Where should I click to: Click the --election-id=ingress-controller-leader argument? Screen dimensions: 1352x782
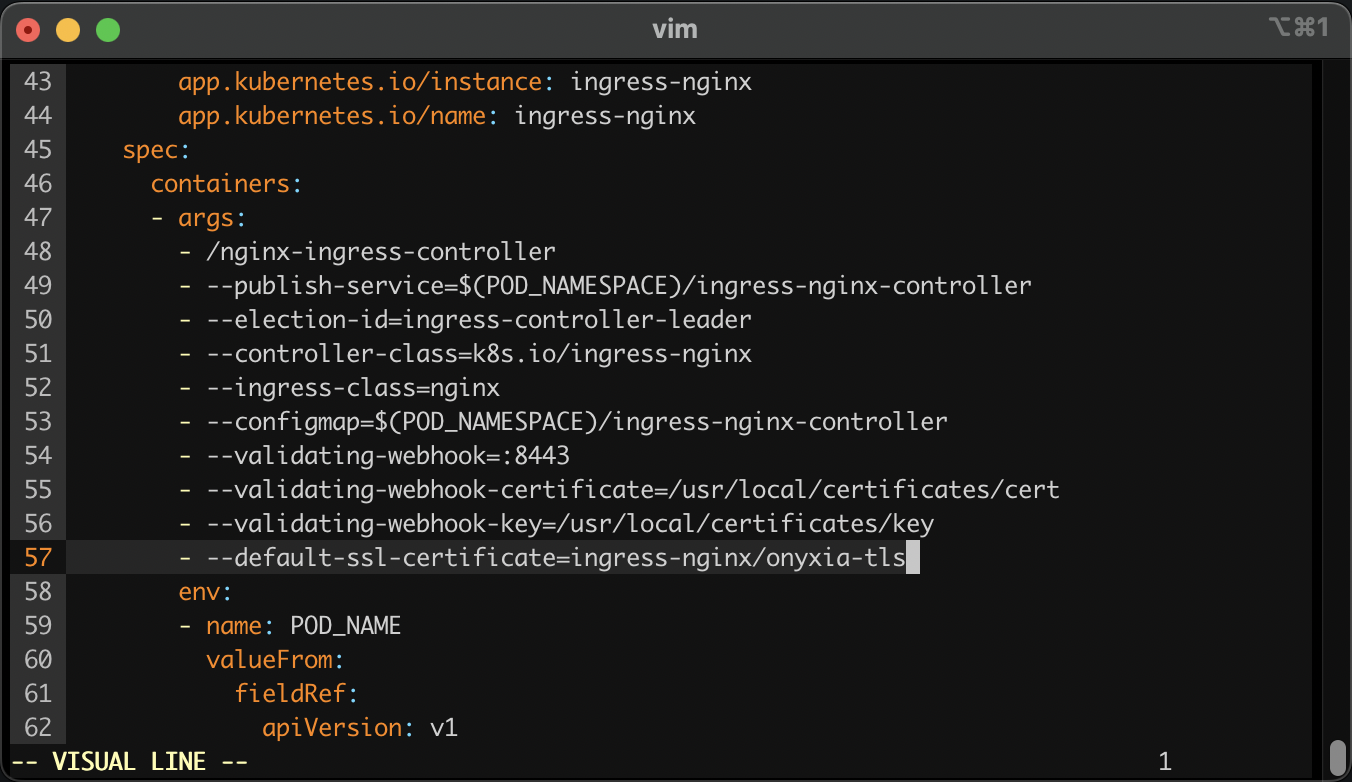[x=478, y=320]
